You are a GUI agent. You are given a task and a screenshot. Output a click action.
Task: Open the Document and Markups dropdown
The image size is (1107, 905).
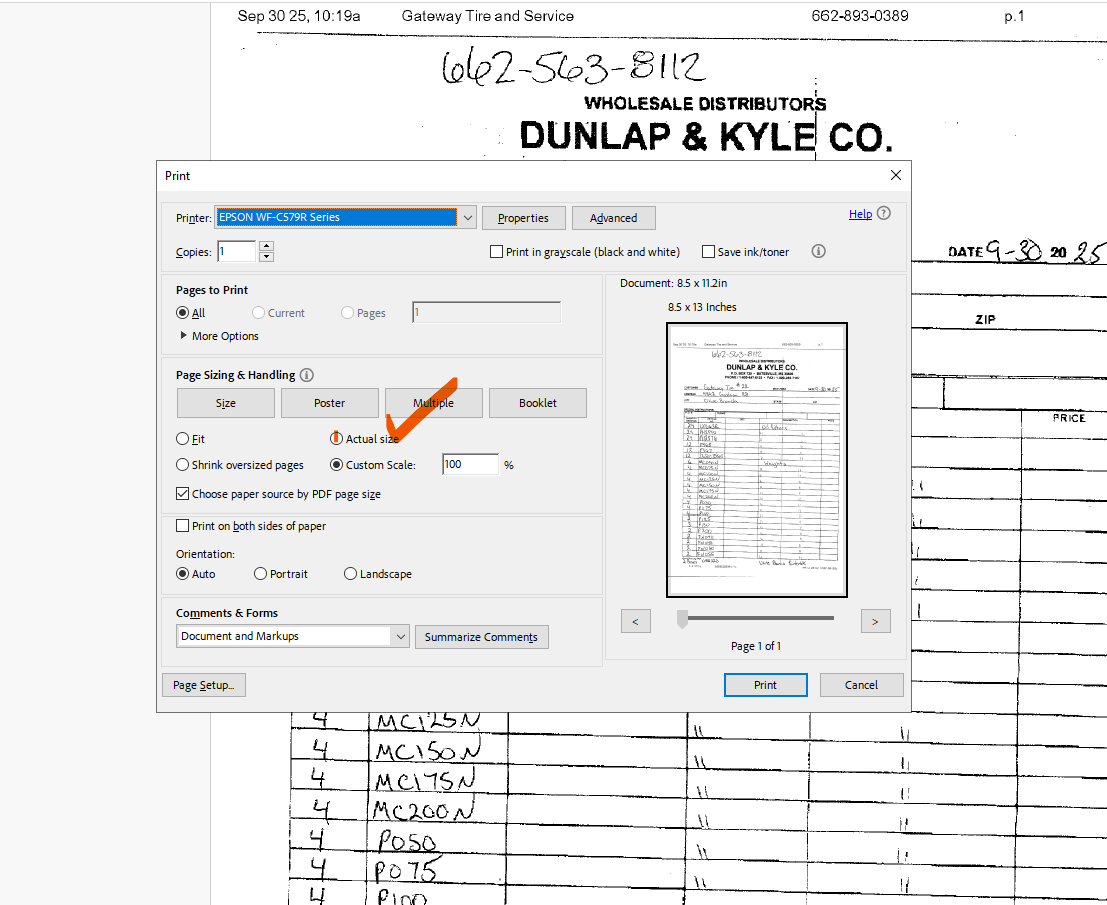[x=292, y=636]
